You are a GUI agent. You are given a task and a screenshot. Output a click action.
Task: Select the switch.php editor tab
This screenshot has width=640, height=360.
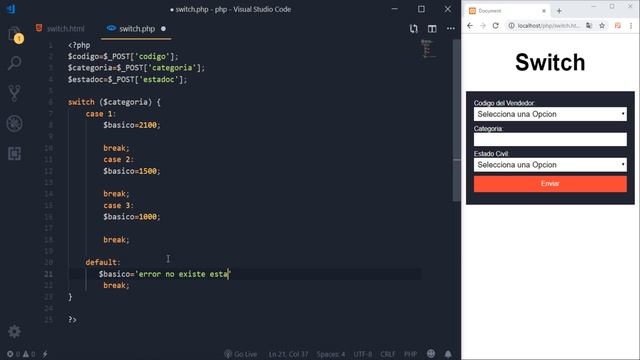click(x=136, y=29)
